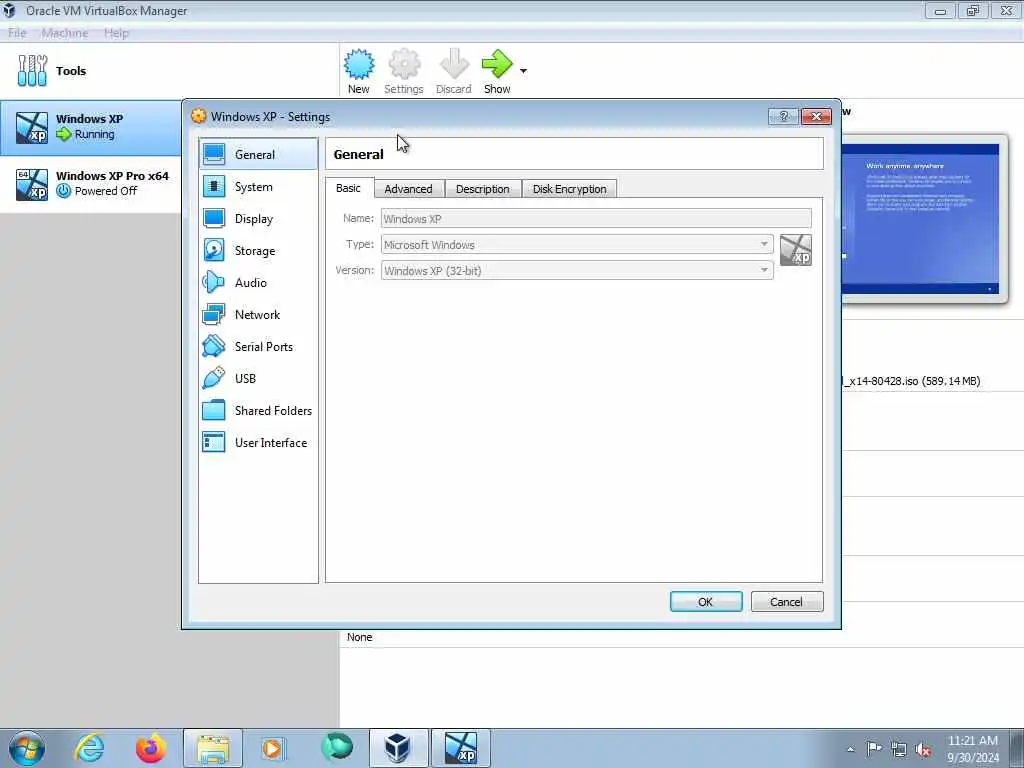Open Internet Explorer from the taskbar

click(89, 748)
